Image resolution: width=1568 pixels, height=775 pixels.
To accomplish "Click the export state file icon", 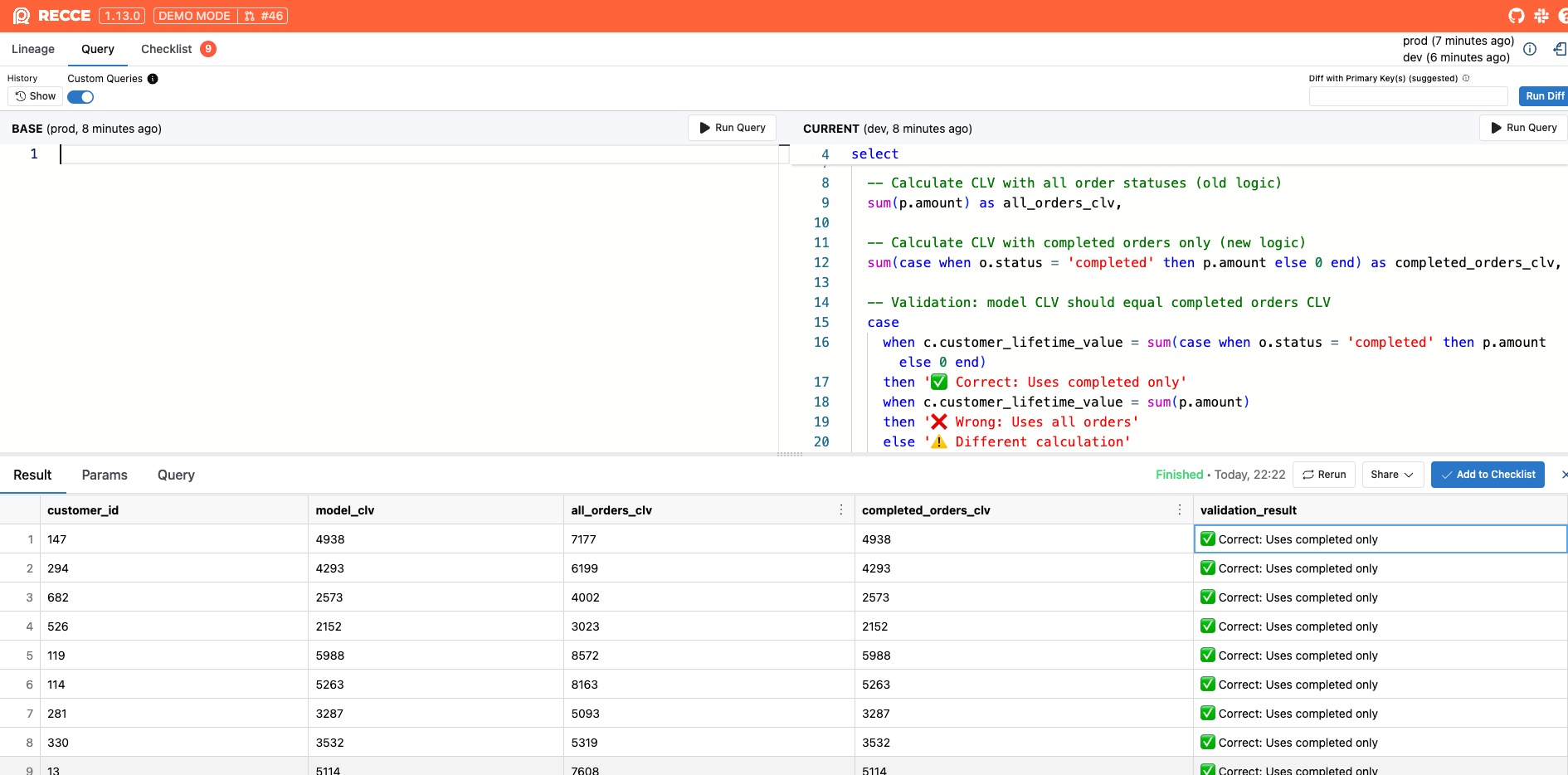I will pos(1560,49).
